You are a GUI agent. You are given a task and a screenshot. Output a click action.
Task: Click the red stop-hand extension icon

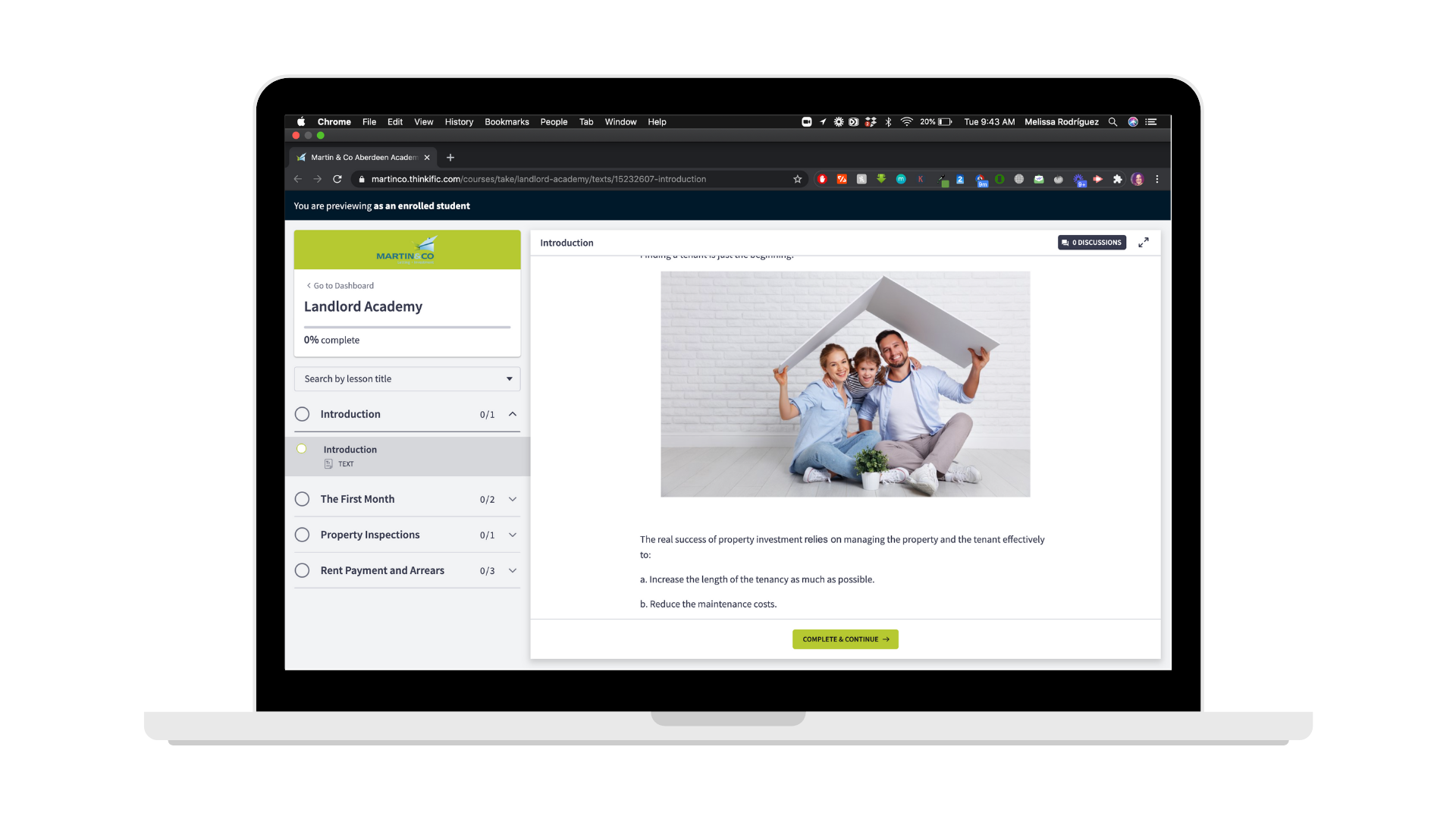click(x=822, y=179)
